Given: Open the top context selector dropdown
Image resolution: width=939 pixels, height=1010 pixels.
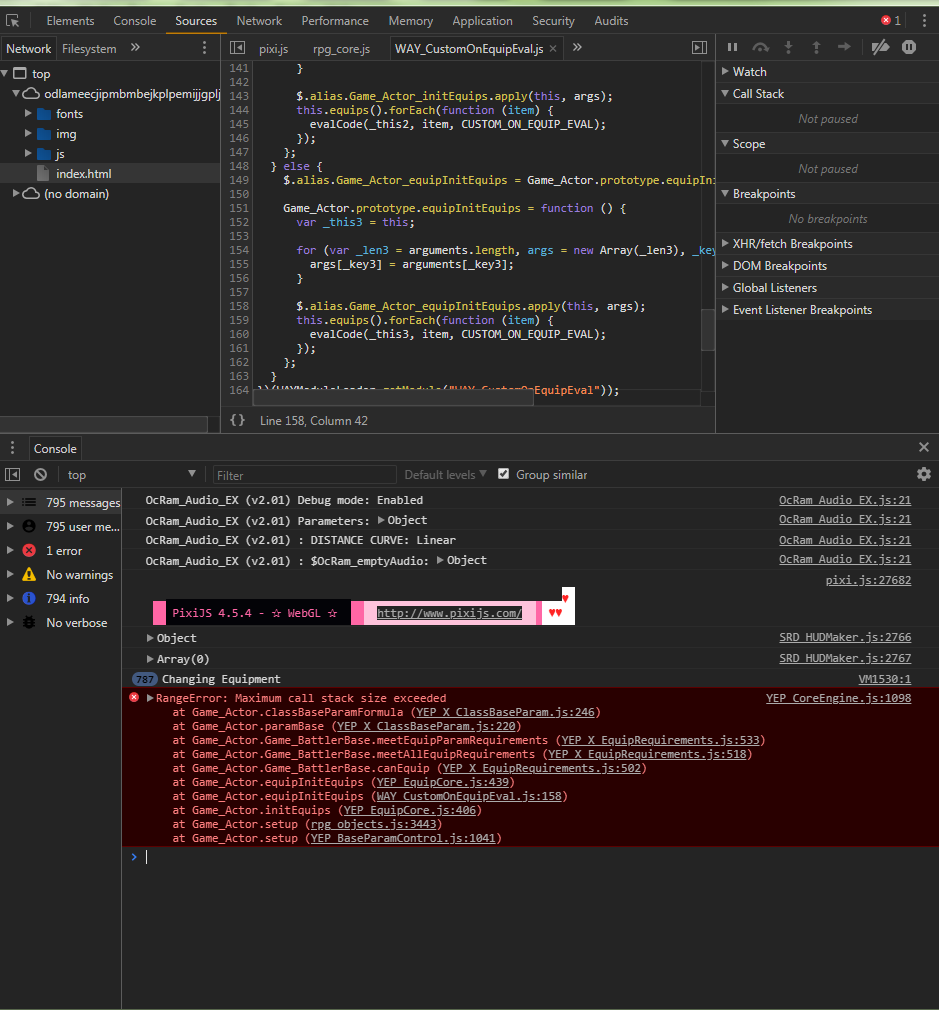Looking at the screenshot, I should (x=131, y=475).
